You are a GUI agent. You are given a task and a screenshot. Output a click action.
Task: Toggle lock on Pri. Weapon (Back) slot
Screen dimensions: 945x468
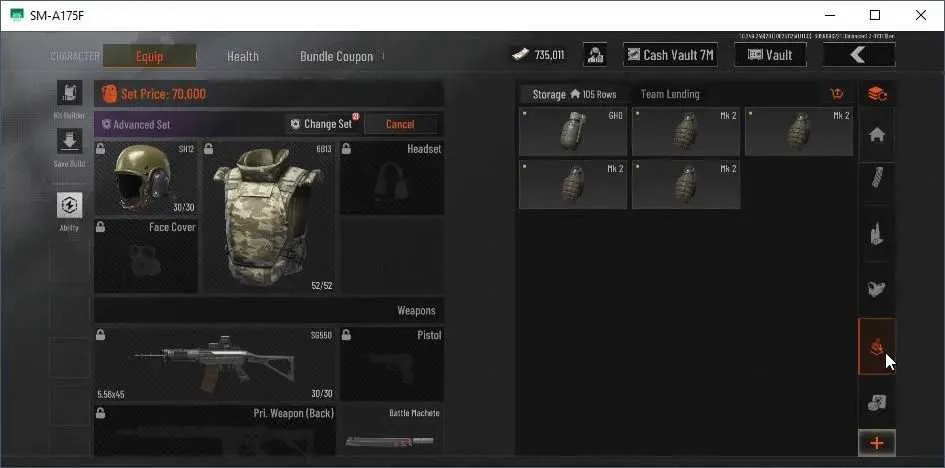[101, 413]
